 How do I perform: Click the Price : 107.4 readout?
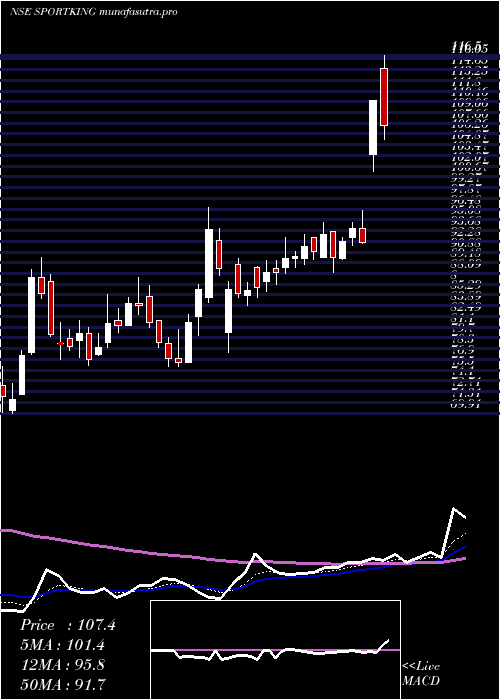click(x=68, y=625)
